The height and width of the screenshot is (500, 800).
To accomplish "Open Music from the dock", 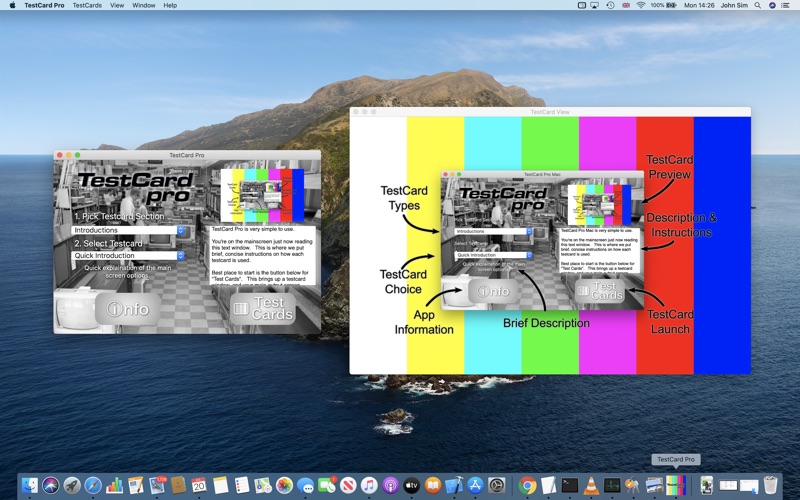I will coord(369,485).
